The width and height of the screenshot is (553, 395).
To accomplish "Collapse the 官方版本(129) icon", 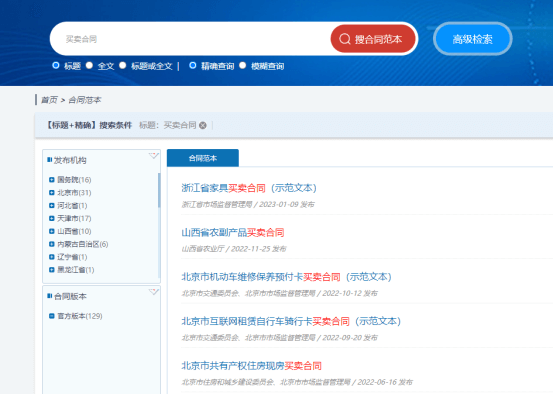I will (x=52, y=316).
